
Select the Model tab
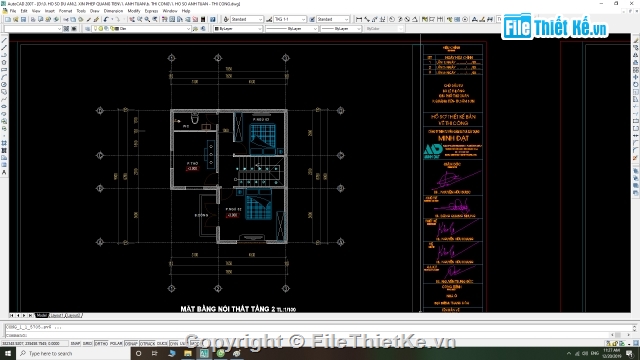[41, 316]
